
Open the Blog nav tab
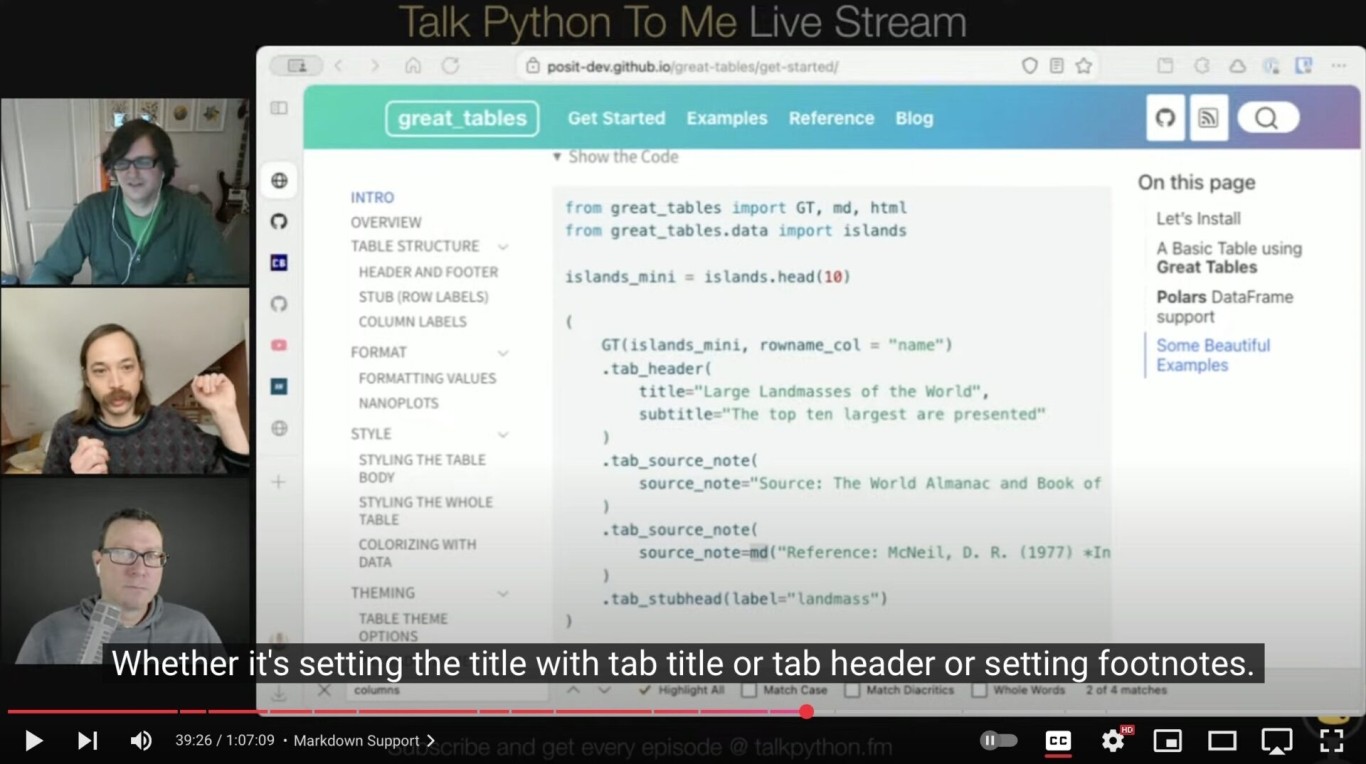(x=914, y=118)
